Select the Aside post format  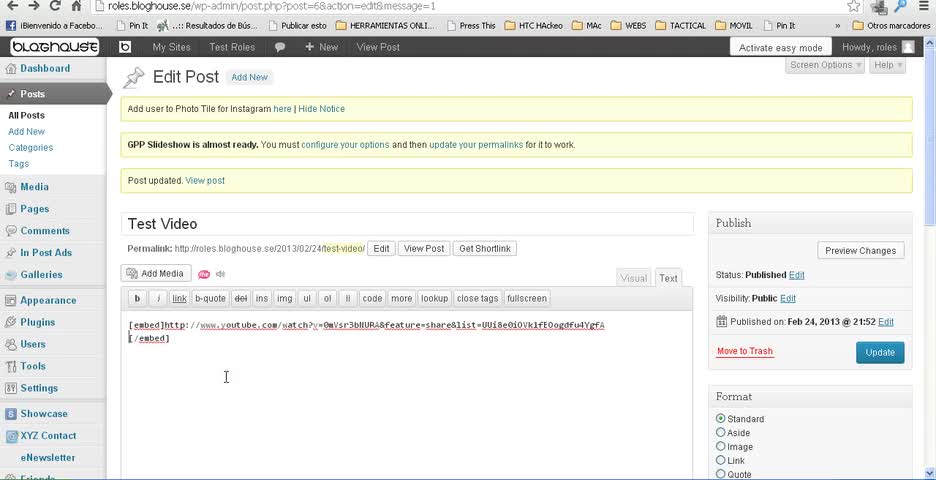721,432
